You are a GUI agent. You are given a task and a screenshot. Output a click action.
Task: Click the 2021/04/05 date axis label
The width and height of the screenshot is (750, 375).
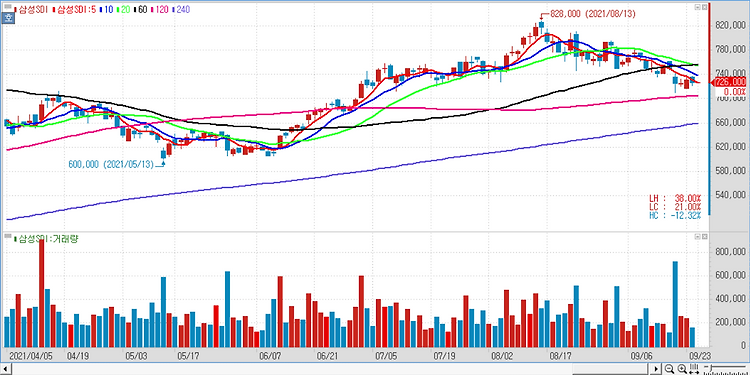point(31,356)
